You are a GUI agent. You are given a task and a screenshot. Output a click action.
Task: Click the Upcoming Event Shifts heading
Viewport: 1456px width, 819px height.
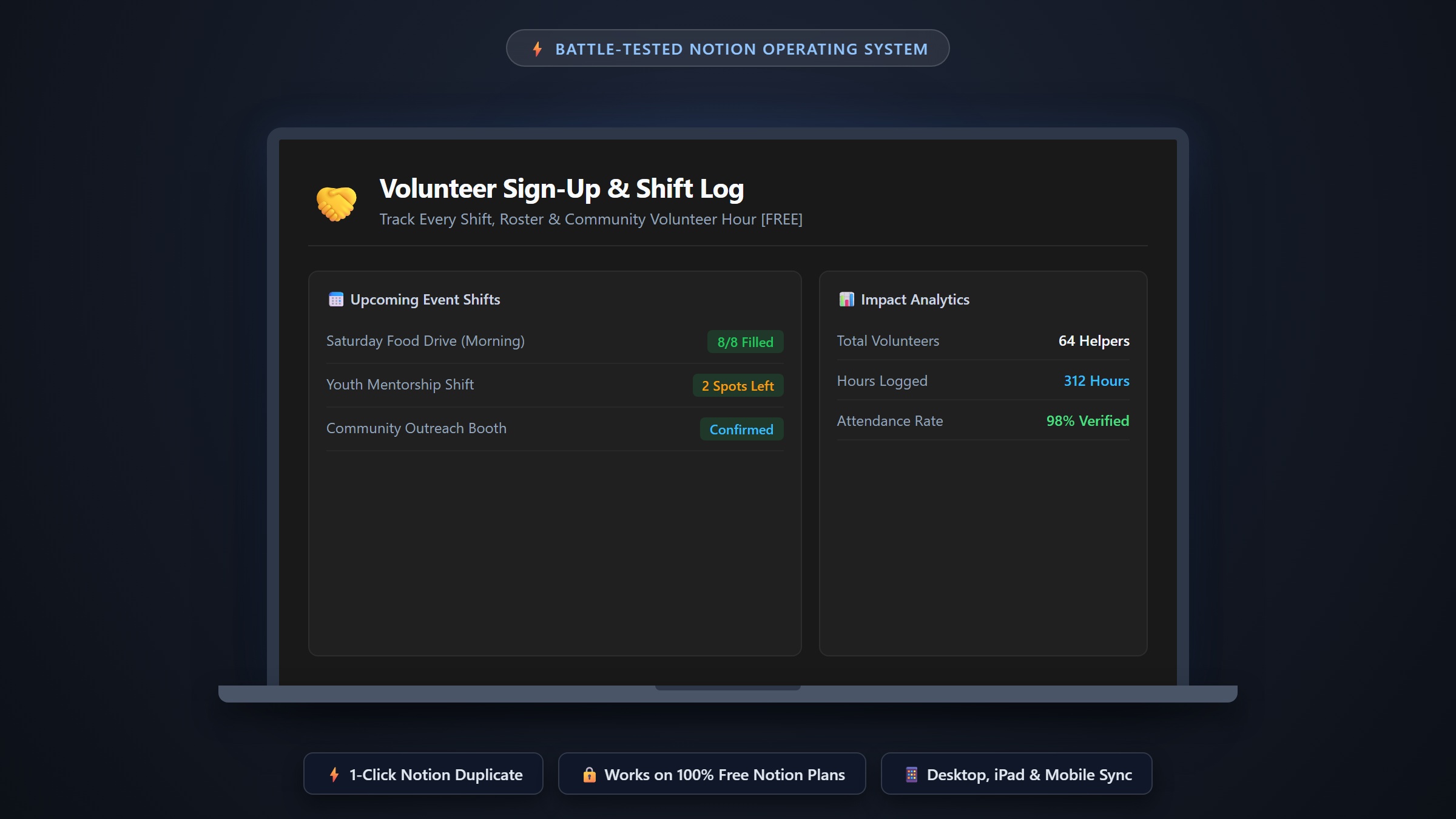click(425, 299)
